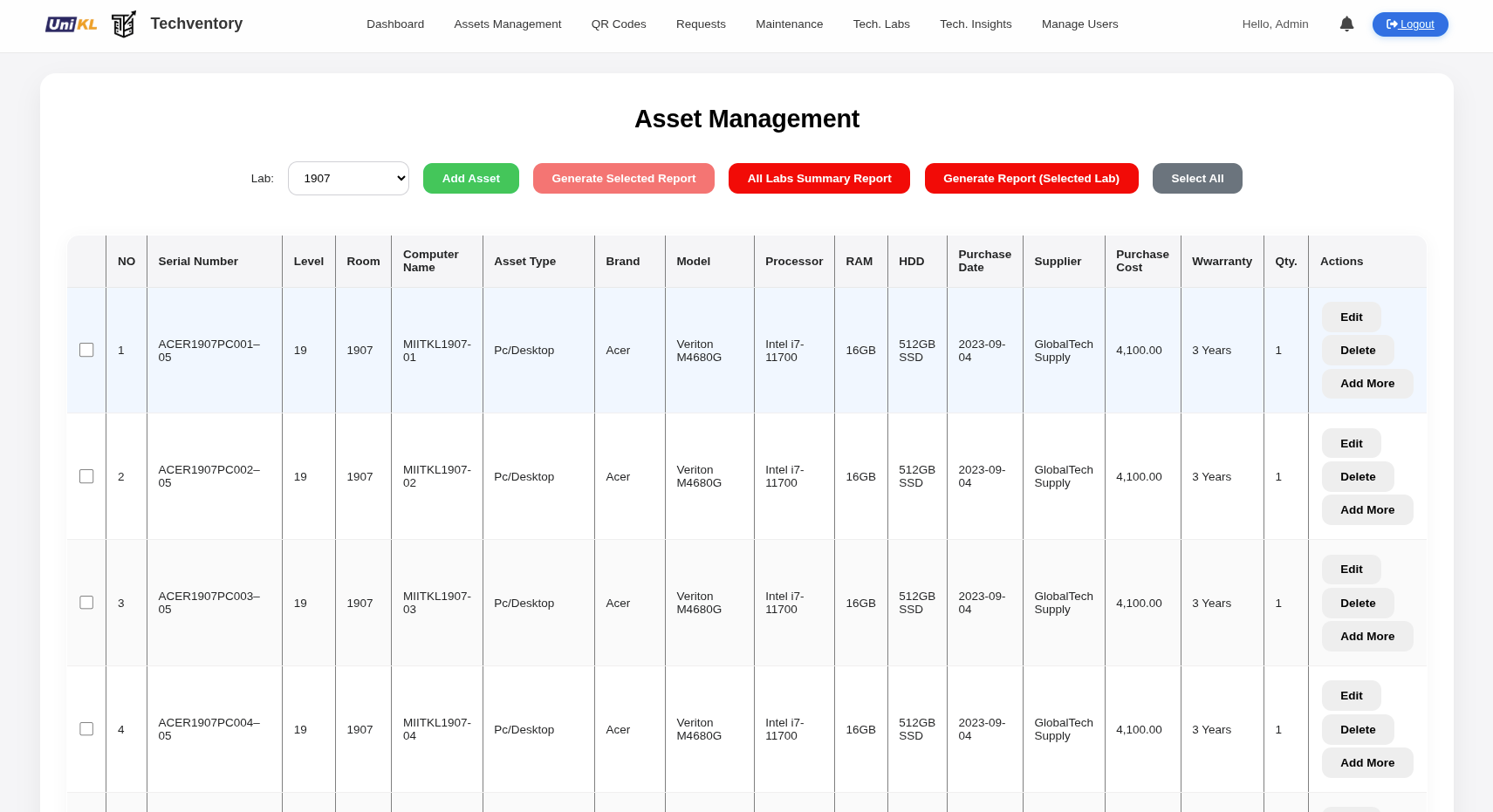1493x812 pixels.
Task: Open the notification bell
Action: point(1346,24)
